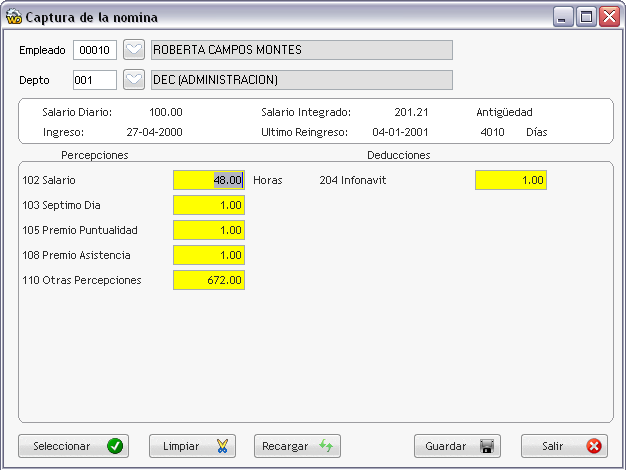Click the scissors icon on Limpiar
Image resolution: width=626 pixels, height=470 pixels.
tap(222, 446)
